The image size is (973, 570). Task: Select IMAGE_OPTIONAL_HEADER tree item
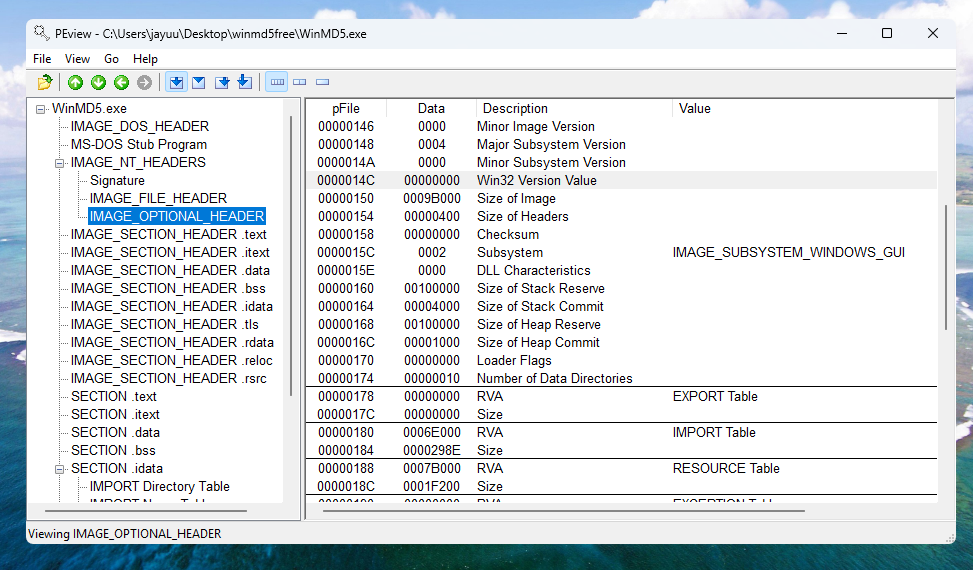[x=177, y=216]
